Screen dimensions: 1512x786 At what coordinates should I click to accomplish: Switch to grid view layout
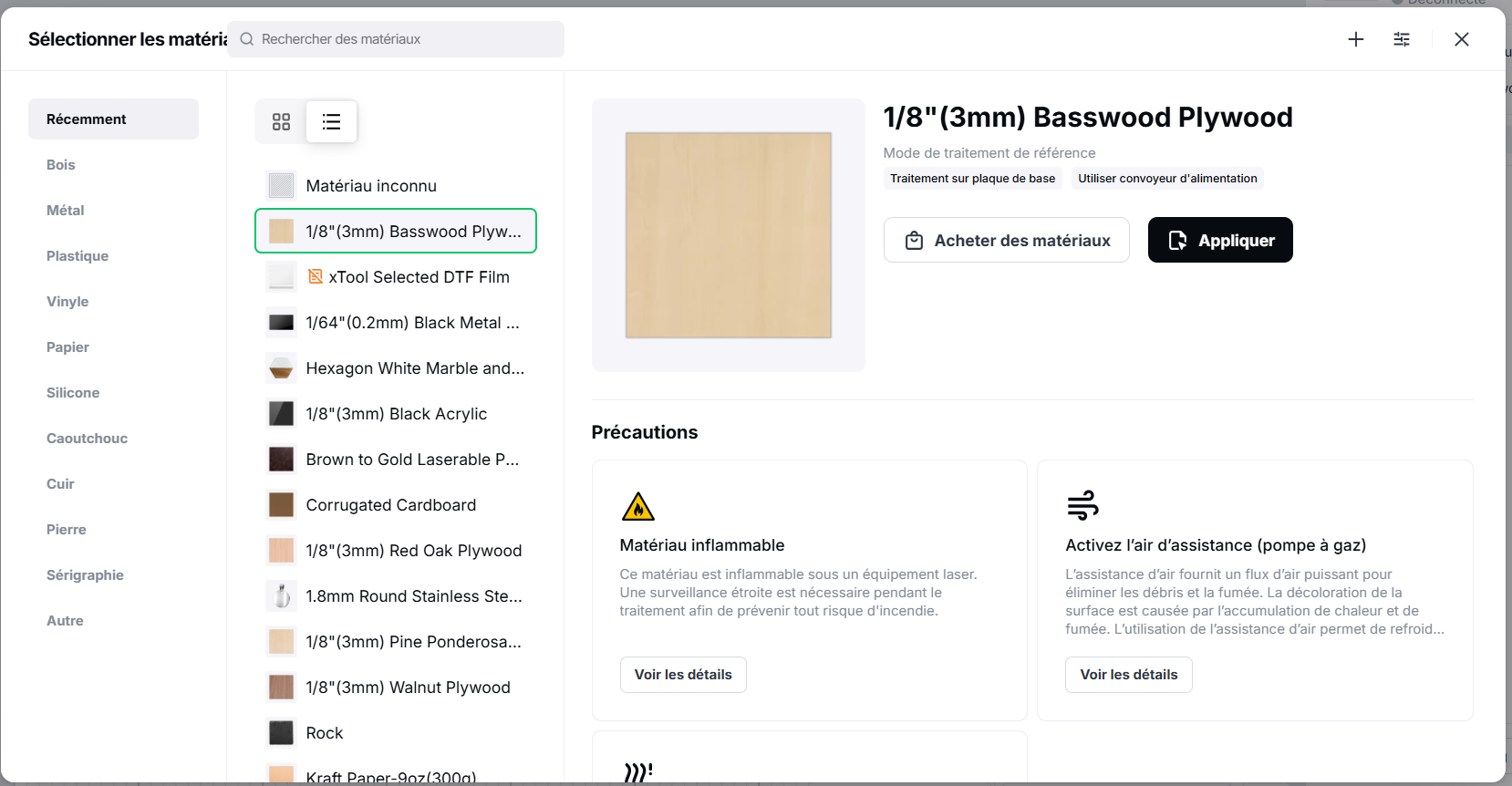281,121
